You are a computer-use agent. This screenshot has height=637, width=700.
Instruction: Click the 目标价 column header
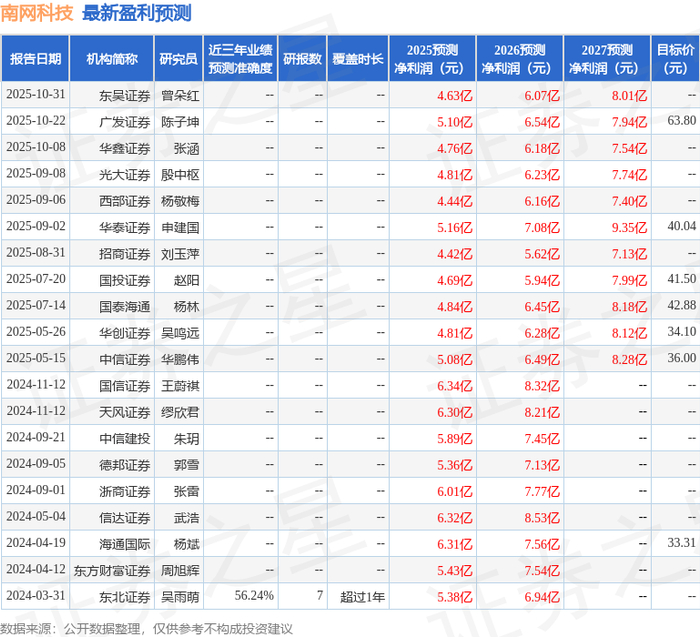pyautogui.click(x=675, y=59)
